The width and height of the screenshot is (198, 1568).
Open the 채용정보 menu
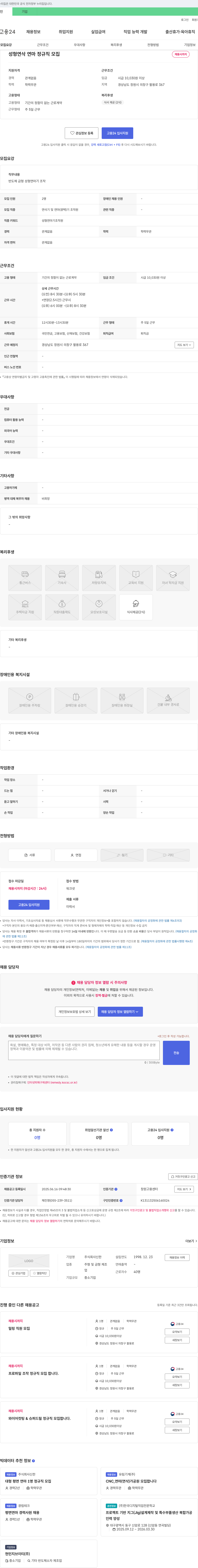click(33, 32)
